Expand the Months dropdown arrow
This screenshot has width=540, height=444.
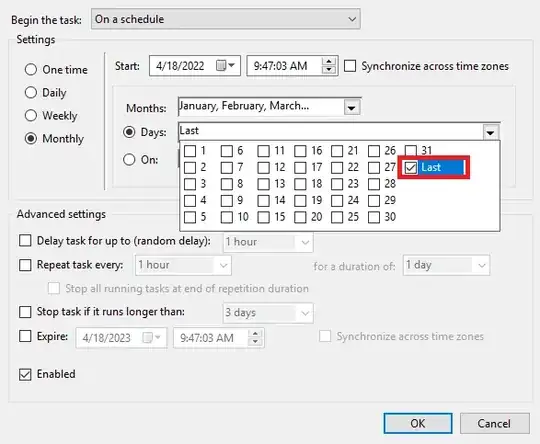click(352, 107)
